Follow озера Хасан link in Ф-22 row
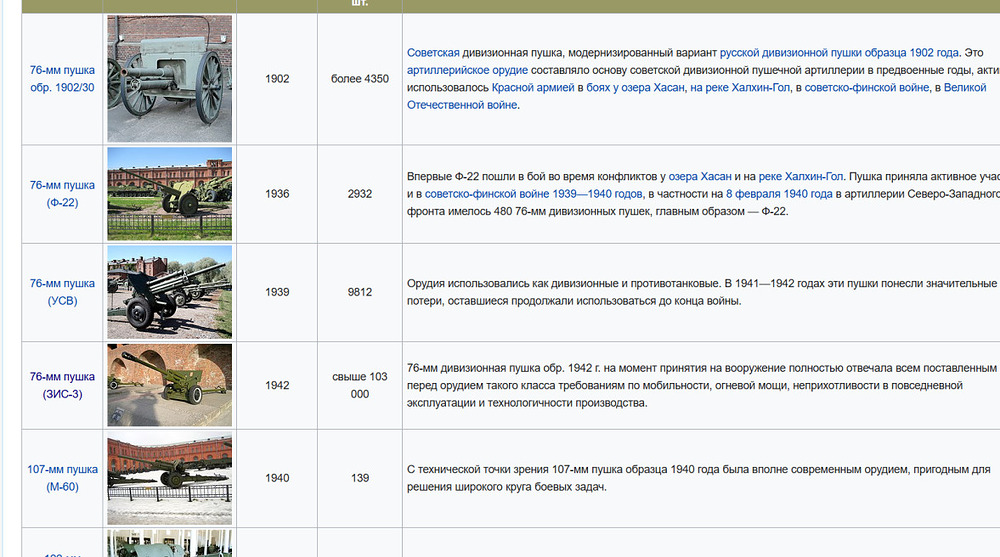Screen dimensions: 1000x557 pyautogui.click(x=700, y=176)
